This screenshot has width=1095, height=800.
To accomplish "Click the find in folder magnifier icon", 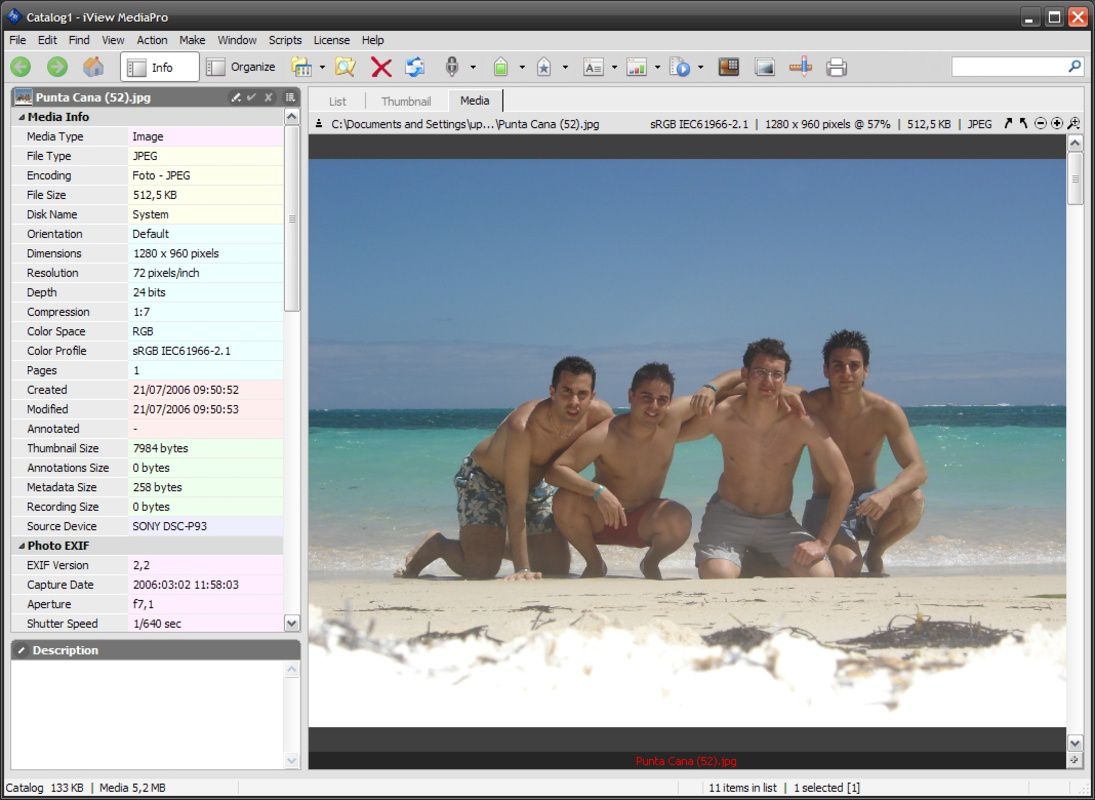I will click(x=345, y=67).
